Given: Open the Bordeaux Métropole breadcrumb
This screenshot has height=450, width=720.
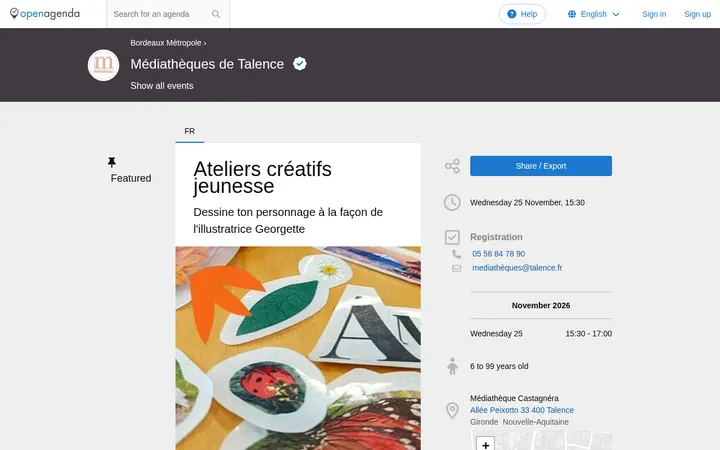Looking at the screenshot, I should coord(166,43).
